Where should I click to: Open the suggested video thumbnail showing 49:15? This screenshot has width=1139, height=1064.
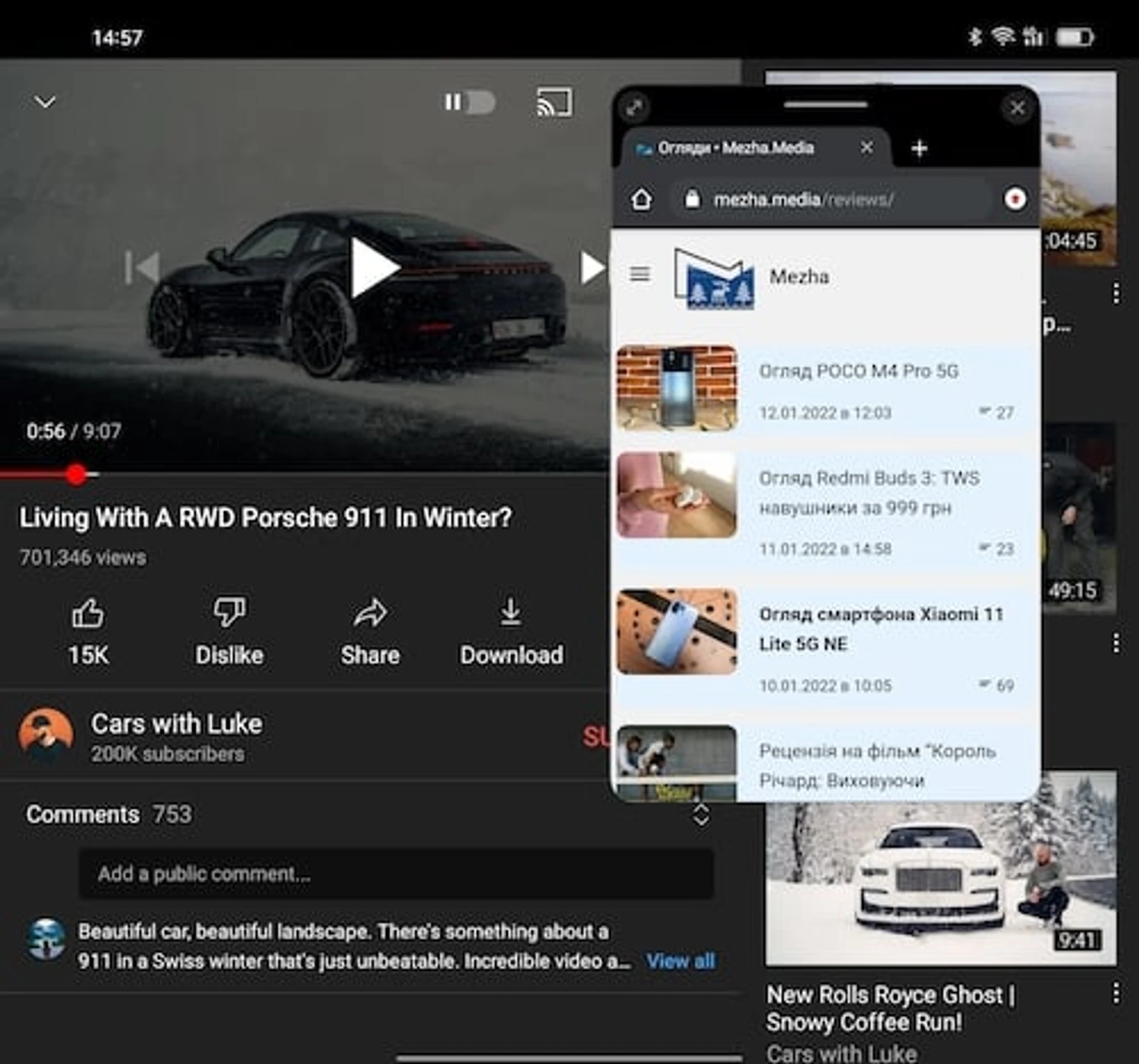(x=1078, y=517)
